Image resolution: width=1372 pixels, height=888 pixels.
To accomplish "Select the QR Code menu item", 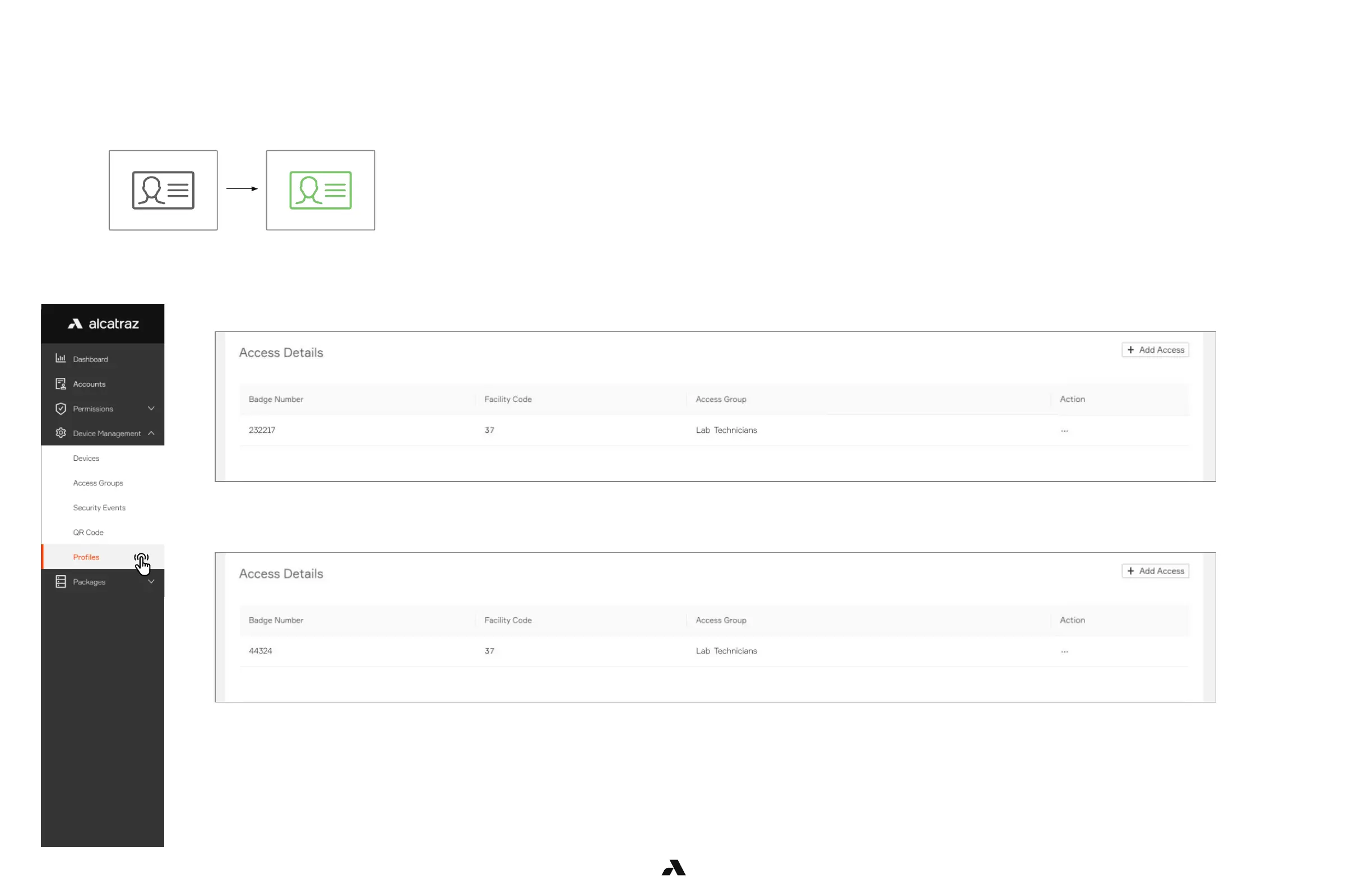I will point(88,533).
